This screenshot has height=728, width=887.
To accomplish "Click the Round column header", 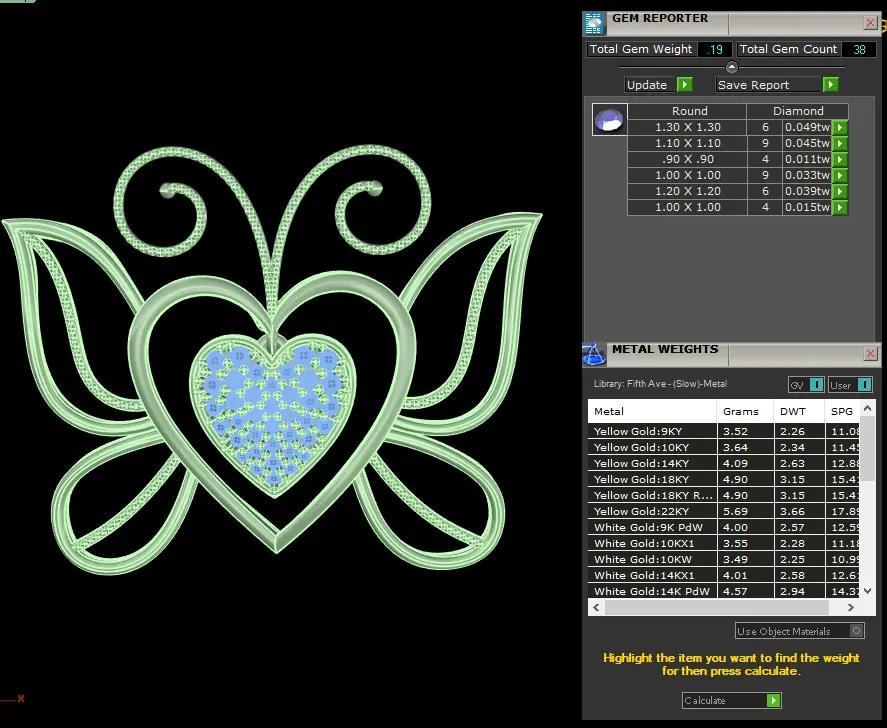I will point(689,111).
